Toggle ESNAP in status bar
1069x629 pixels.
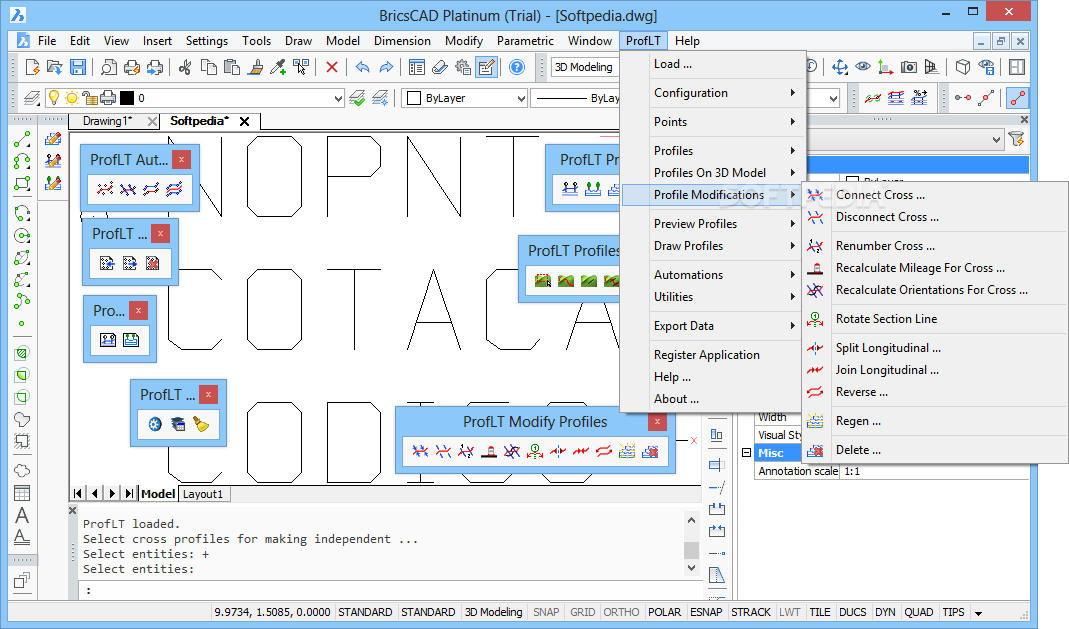706,612
